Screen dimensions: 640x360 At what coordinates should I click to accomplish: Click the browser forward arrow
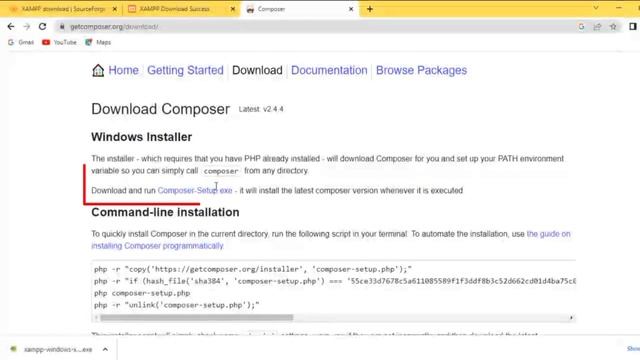(27, 27)
